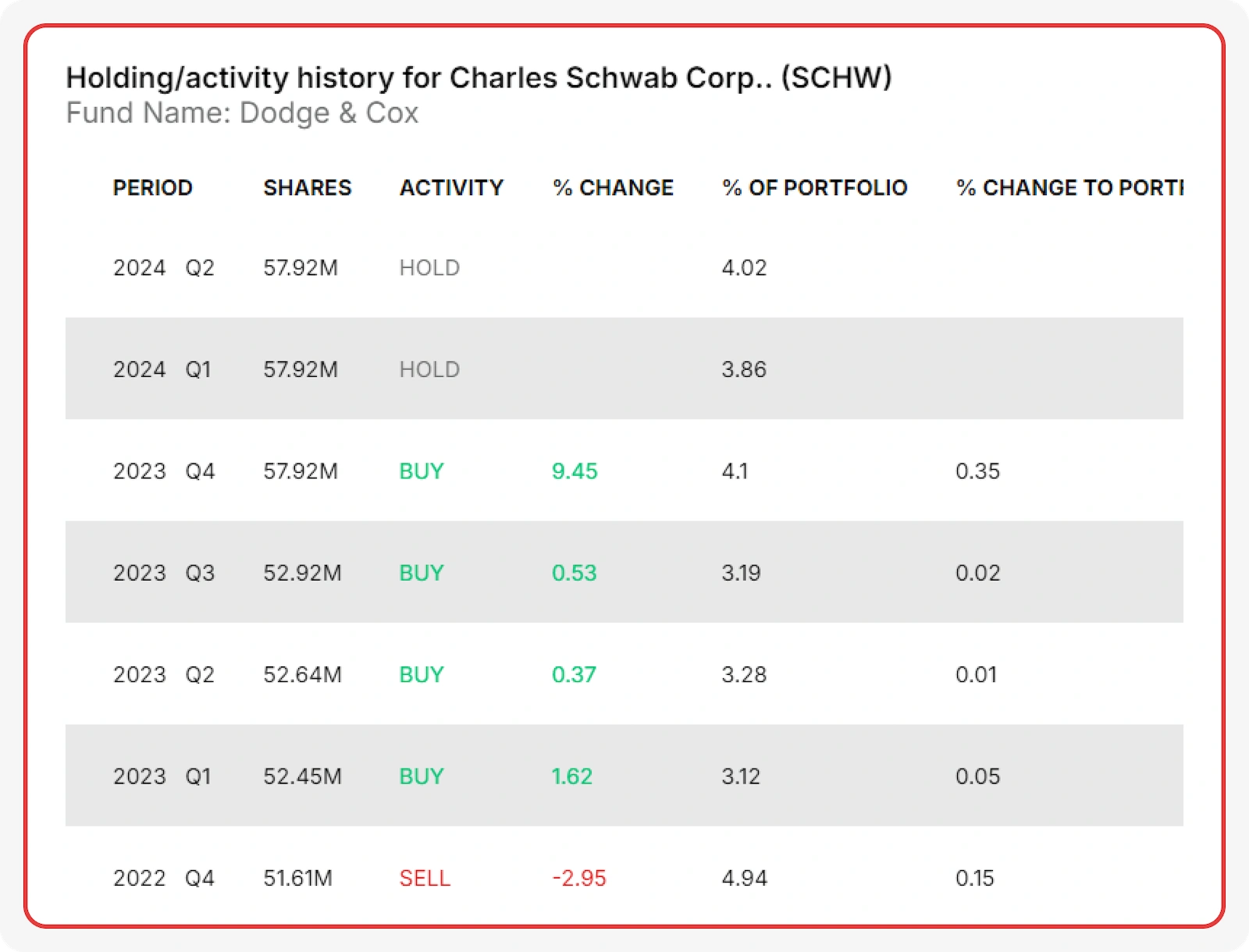Click the % OF PORTFOLIO header
The width and height of the screenshot is (1249, 952).
[814, 188]
